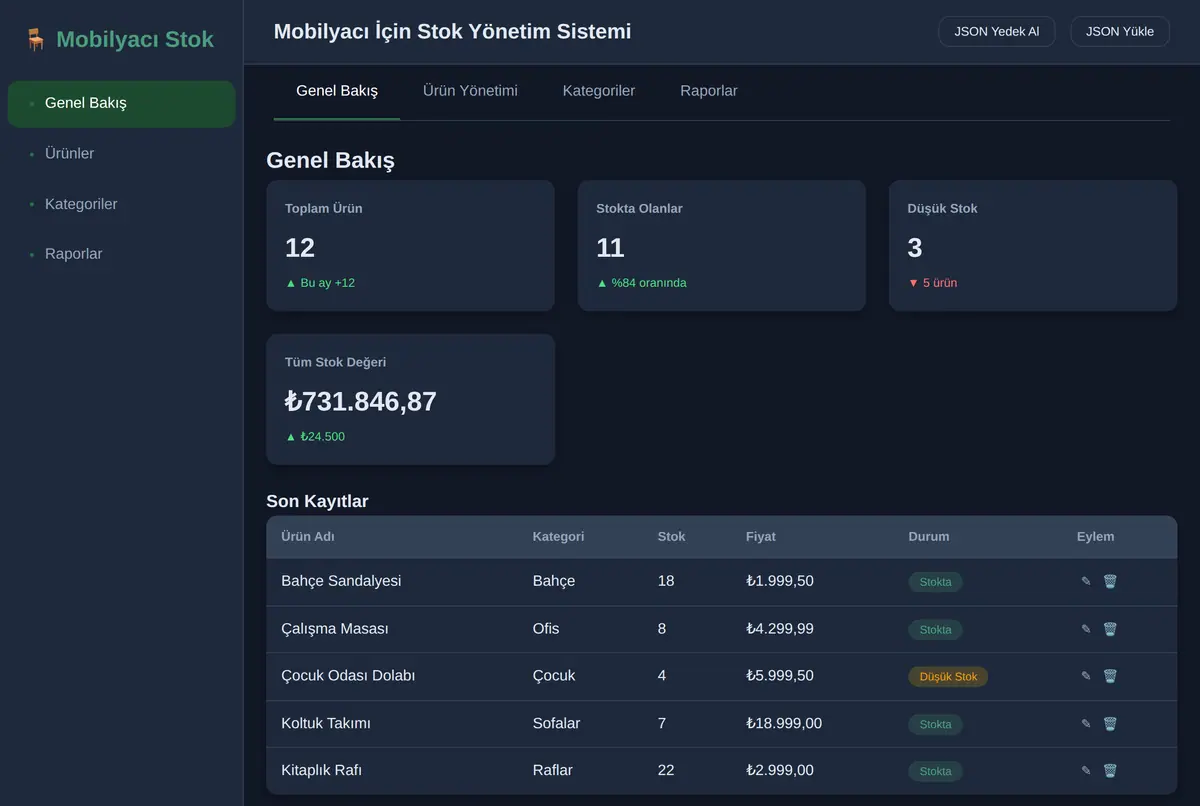Click the Stokta badge in Koltuk Takımı row
This screenshot has height=806, width=1200.
(935, 725)
